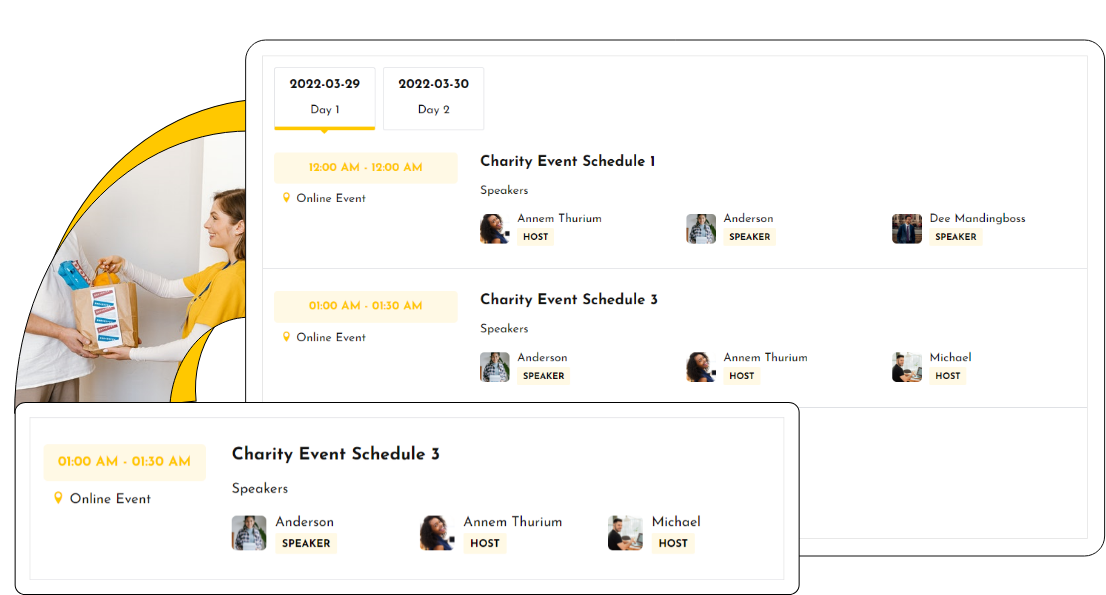
Task: Click SPEAKER badge under Dee Mandingboss
Action: click(x=955, y=237)
